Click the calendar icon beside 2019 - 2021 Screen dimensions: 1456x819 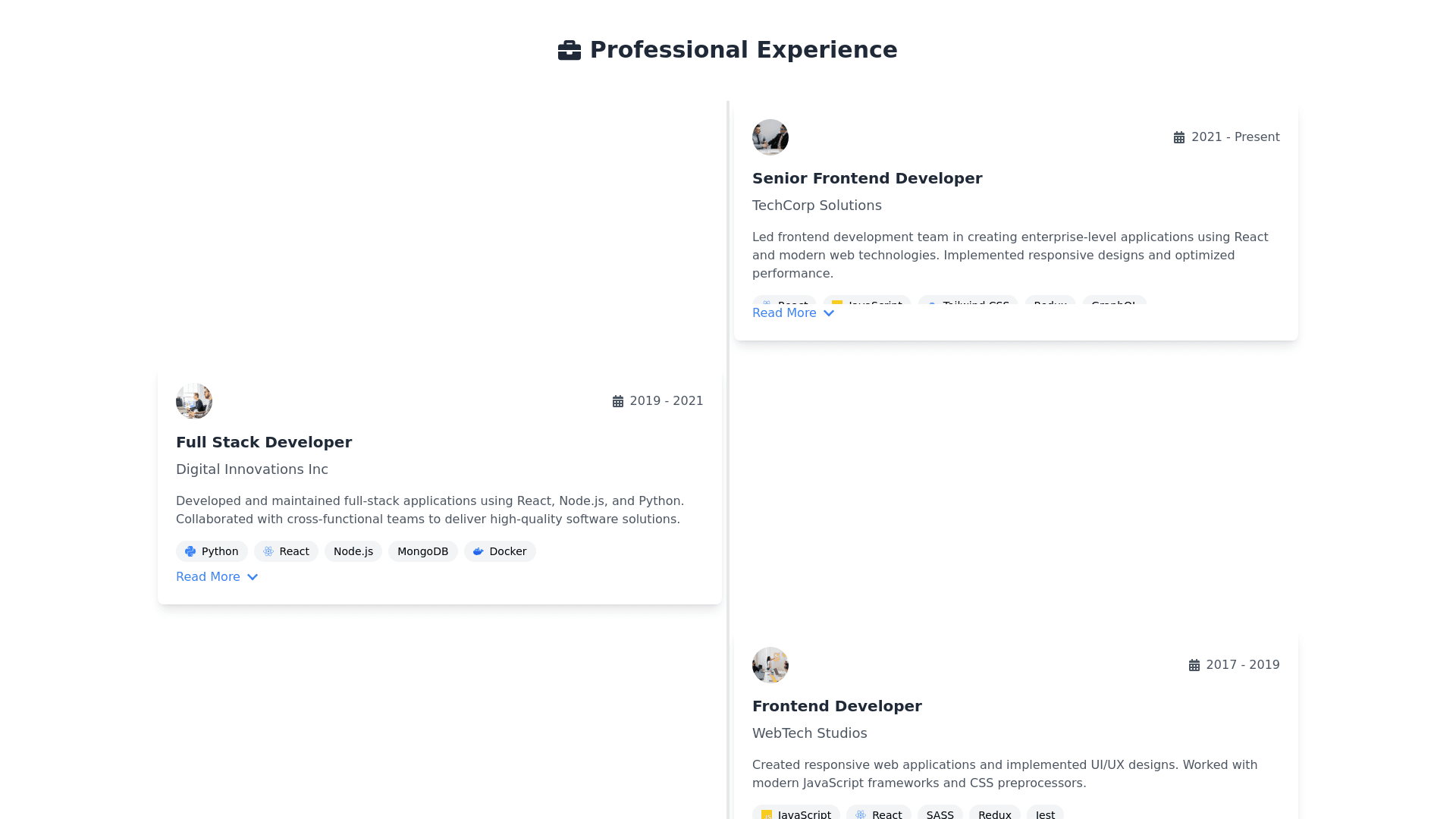[617, 401]
